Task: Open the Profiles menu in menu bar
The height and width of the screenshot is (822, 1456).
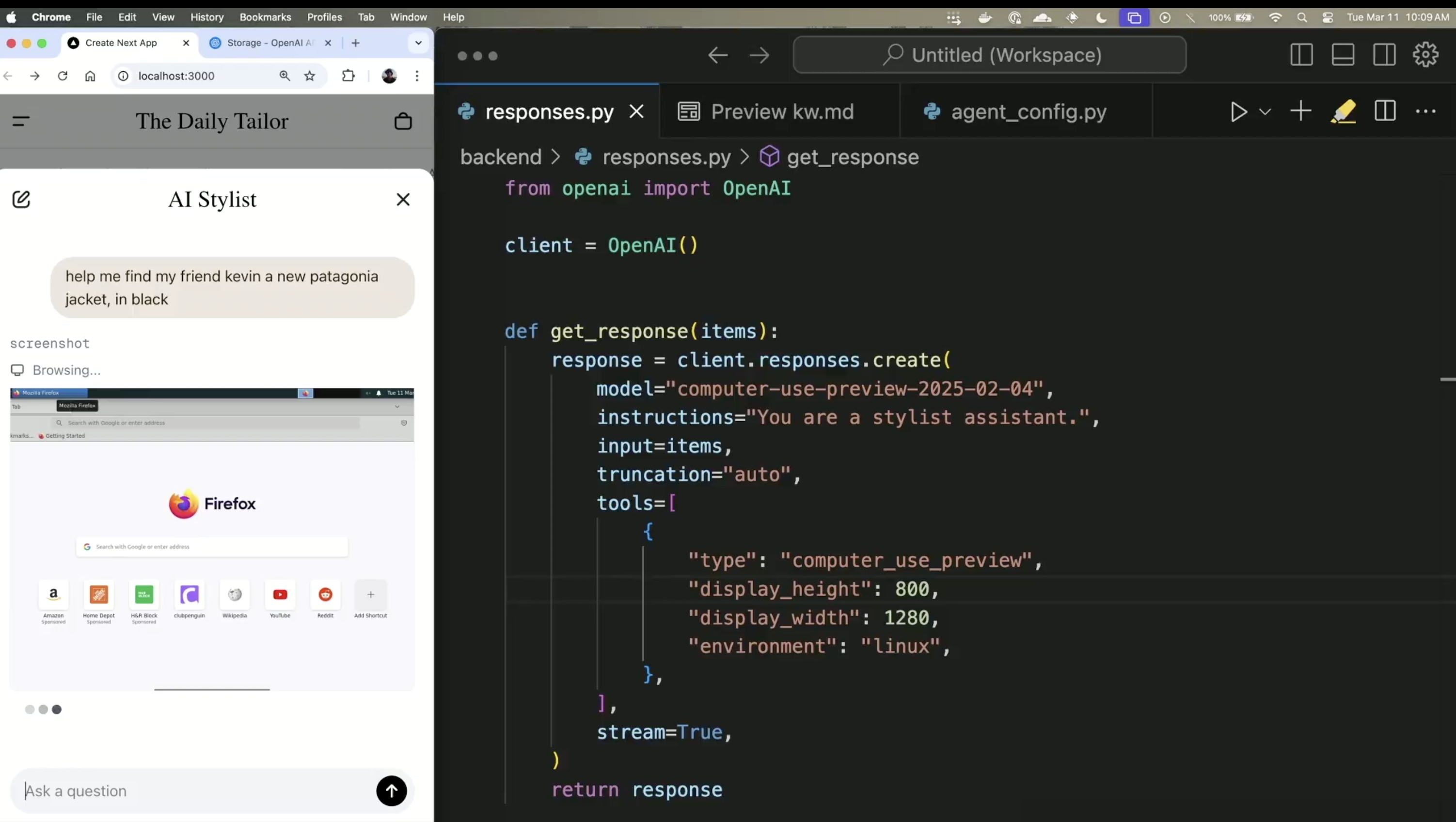Action: 324,17
